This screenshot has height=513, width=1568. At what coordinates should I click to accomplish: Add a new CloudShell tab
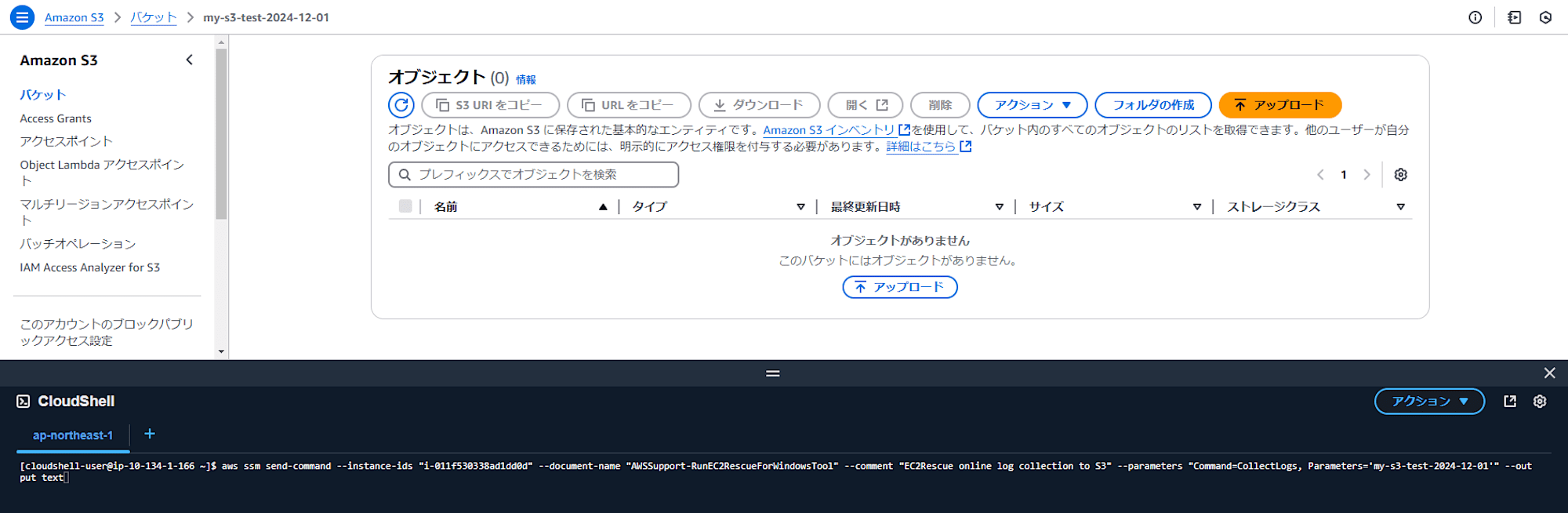tap(150, 434)
